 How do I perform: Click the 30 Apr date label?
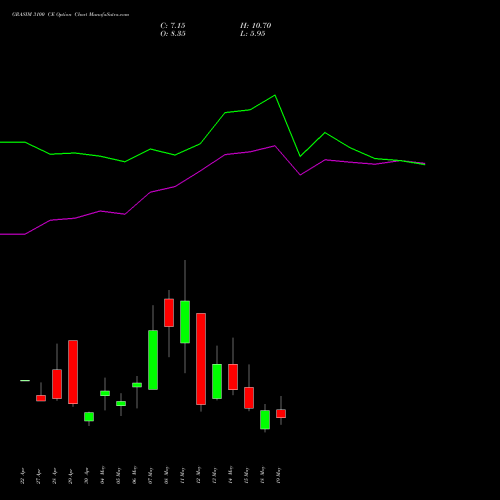86,476
